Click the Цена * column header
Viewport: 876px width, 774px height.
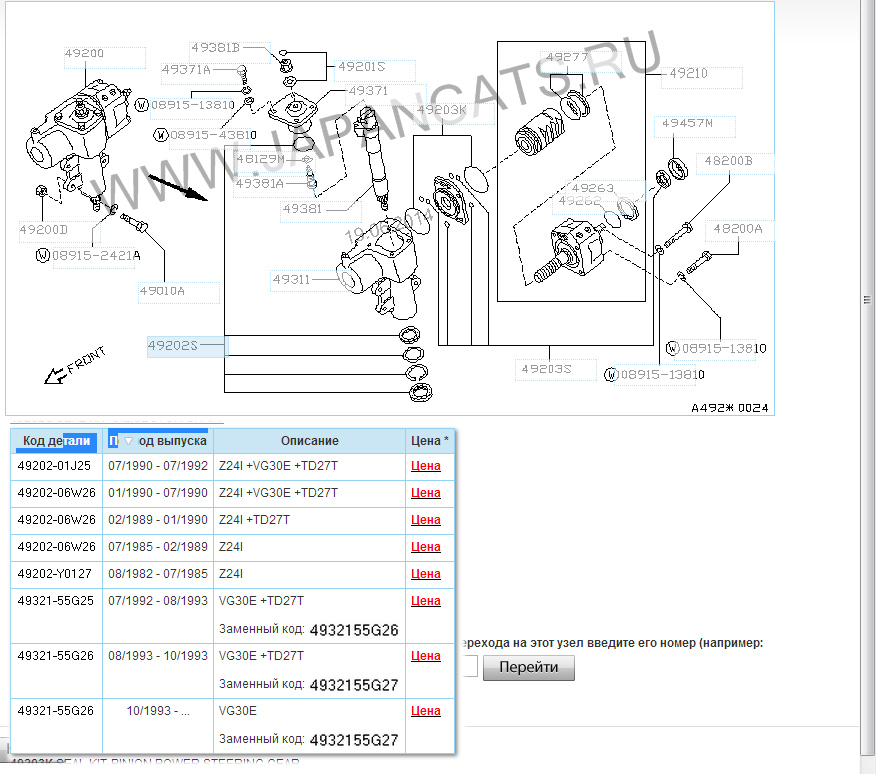430,441
